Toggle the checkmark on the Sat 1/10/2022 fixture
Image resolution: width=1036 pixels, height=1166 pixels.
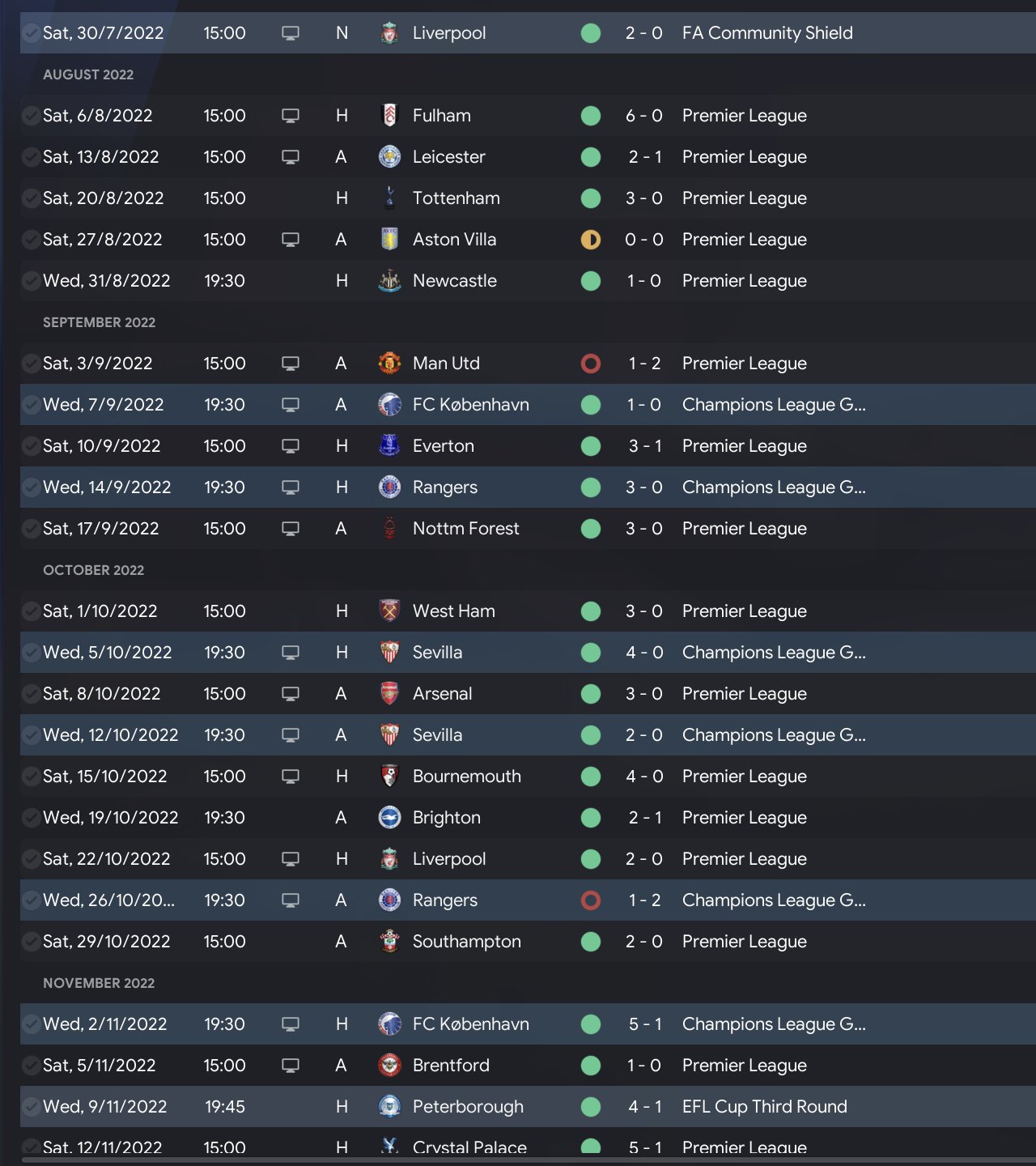click(31, 611)
